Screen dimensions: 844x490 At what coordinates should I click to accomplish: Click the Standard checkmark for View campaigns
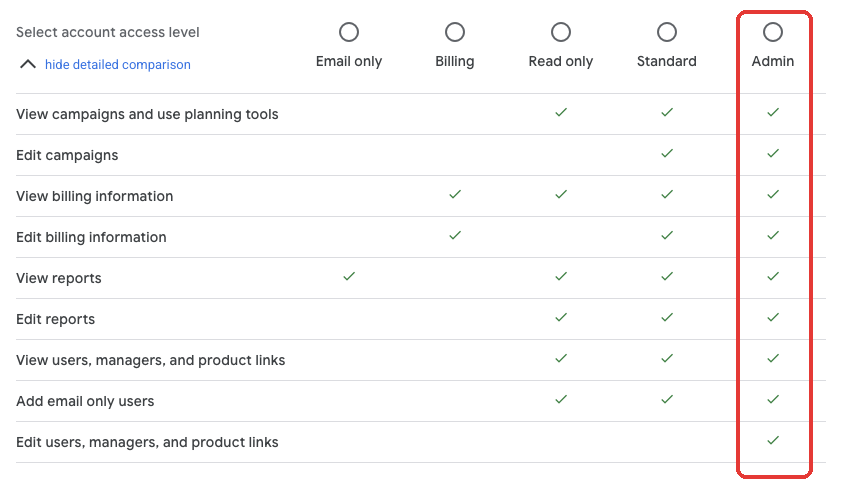click(x=667, y=112)
